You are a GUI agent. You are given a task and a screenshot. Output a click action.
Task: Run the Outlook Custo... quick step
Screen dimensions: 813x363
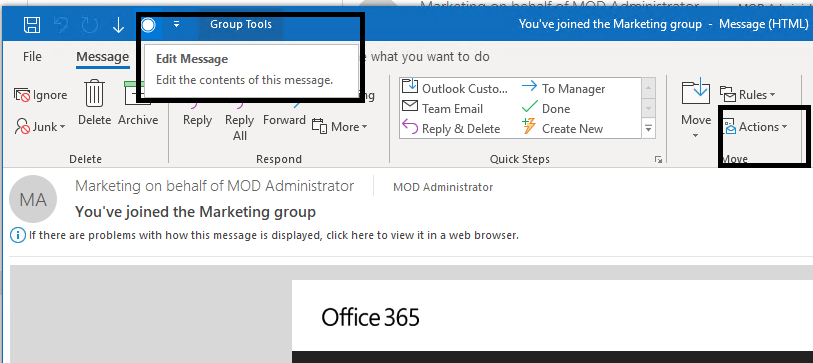point(455,89)
